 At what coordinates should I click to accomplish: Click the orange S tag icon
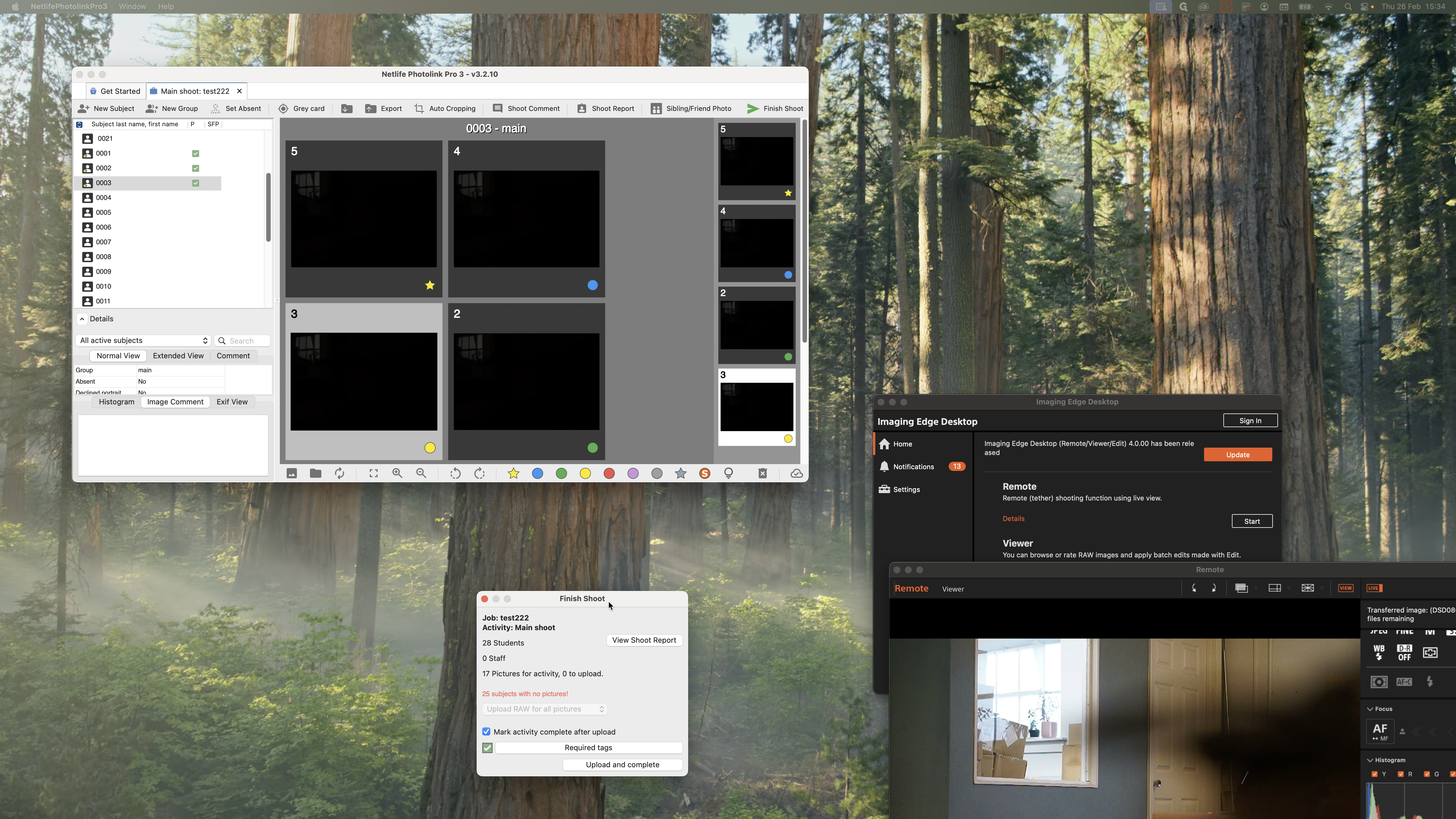[x=704, y=474]
